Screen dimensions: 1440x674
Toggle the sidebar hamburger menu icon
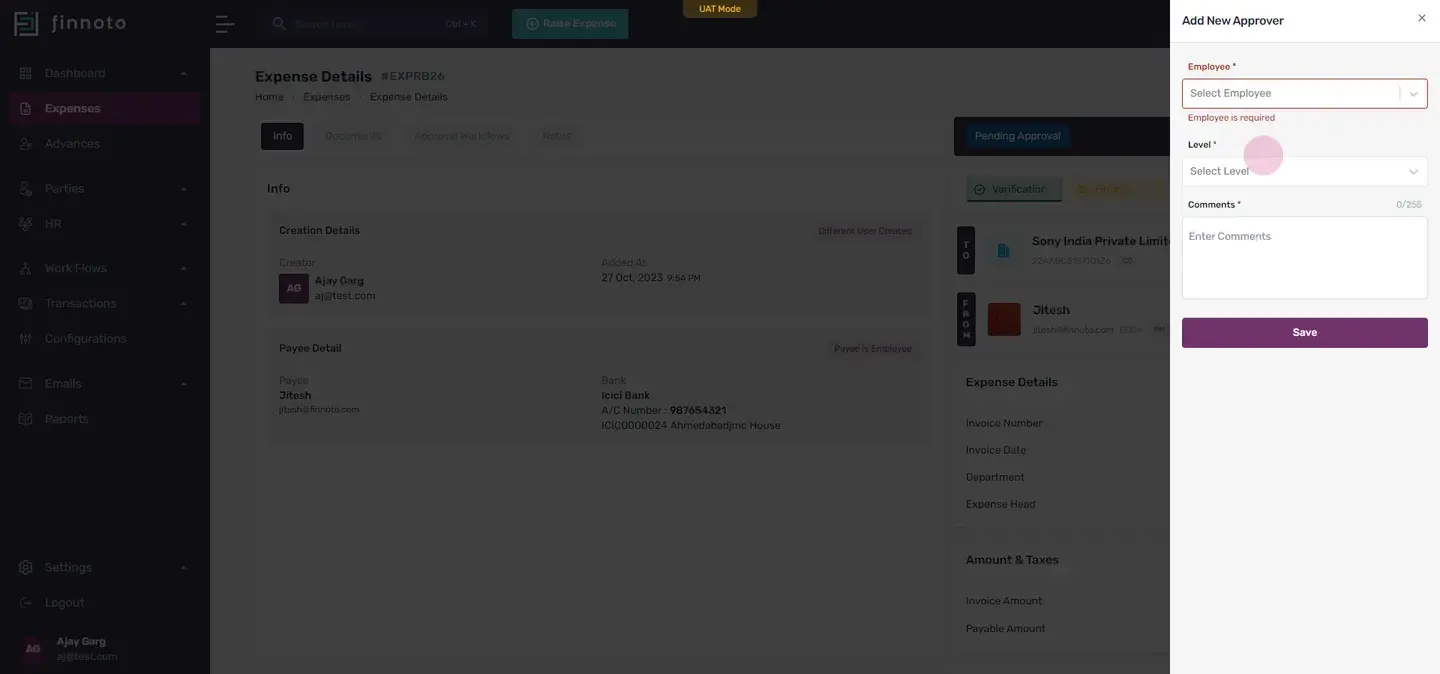pos(225,24)
